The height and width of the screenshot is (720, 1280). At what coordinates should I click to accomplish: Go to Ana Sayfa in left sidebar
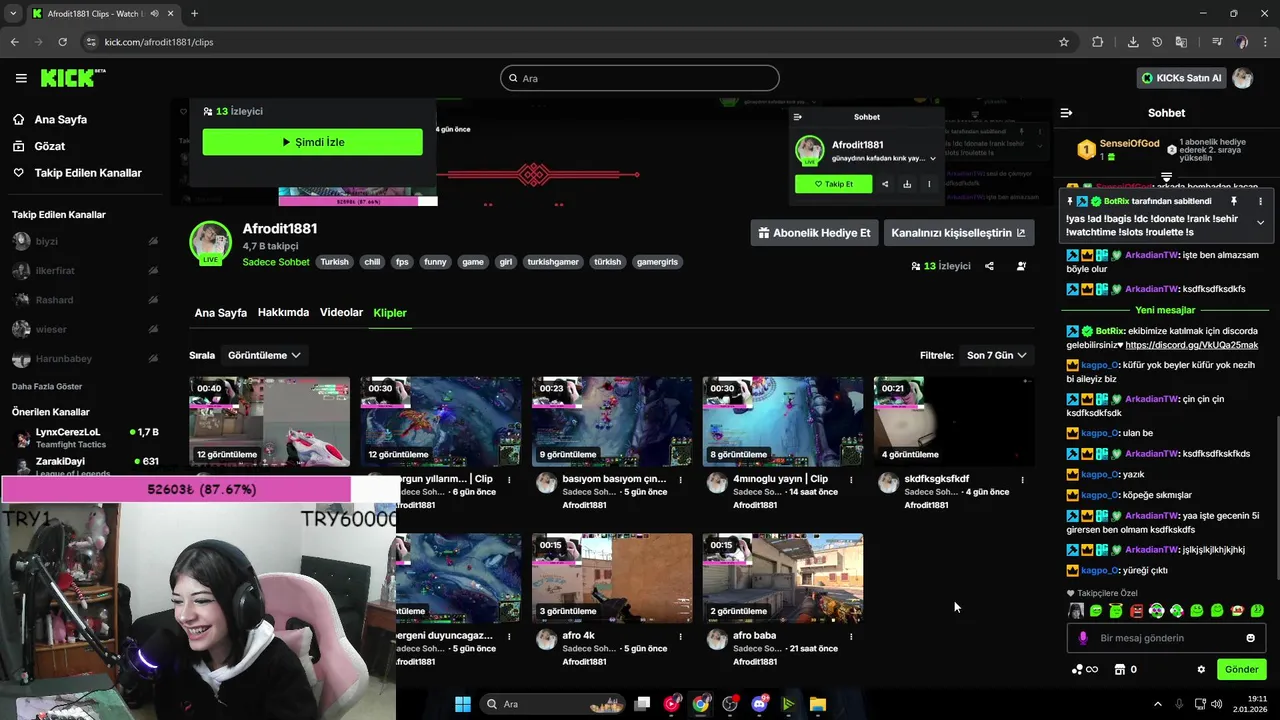pos(61,119)
